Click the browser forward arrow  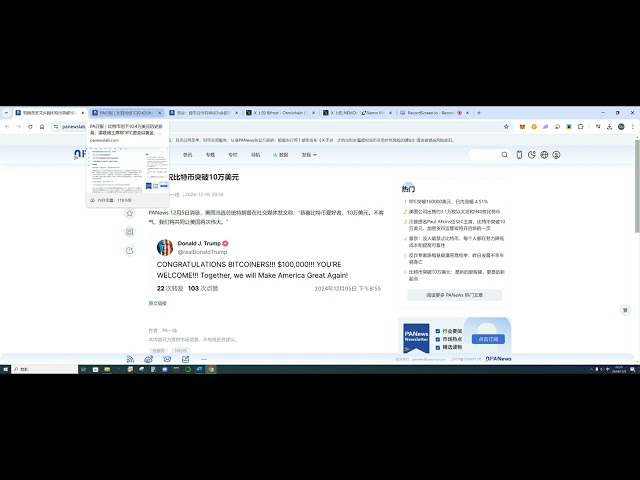tap(18, 127)
